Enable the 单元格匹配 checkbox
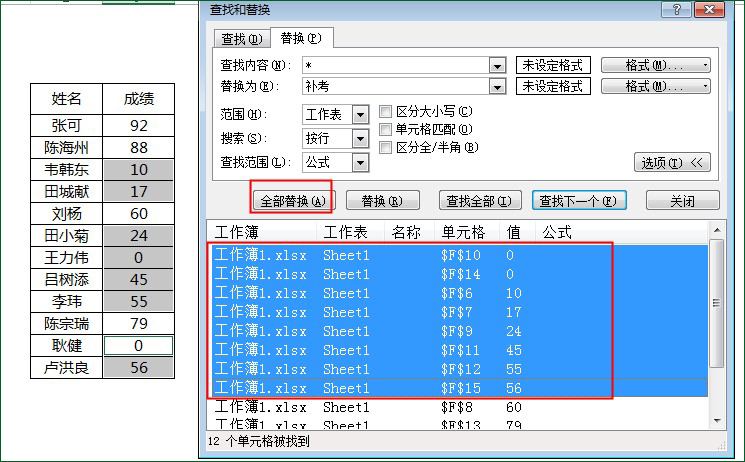The height and width of the screenshot is (462, 745). point(385,129)
